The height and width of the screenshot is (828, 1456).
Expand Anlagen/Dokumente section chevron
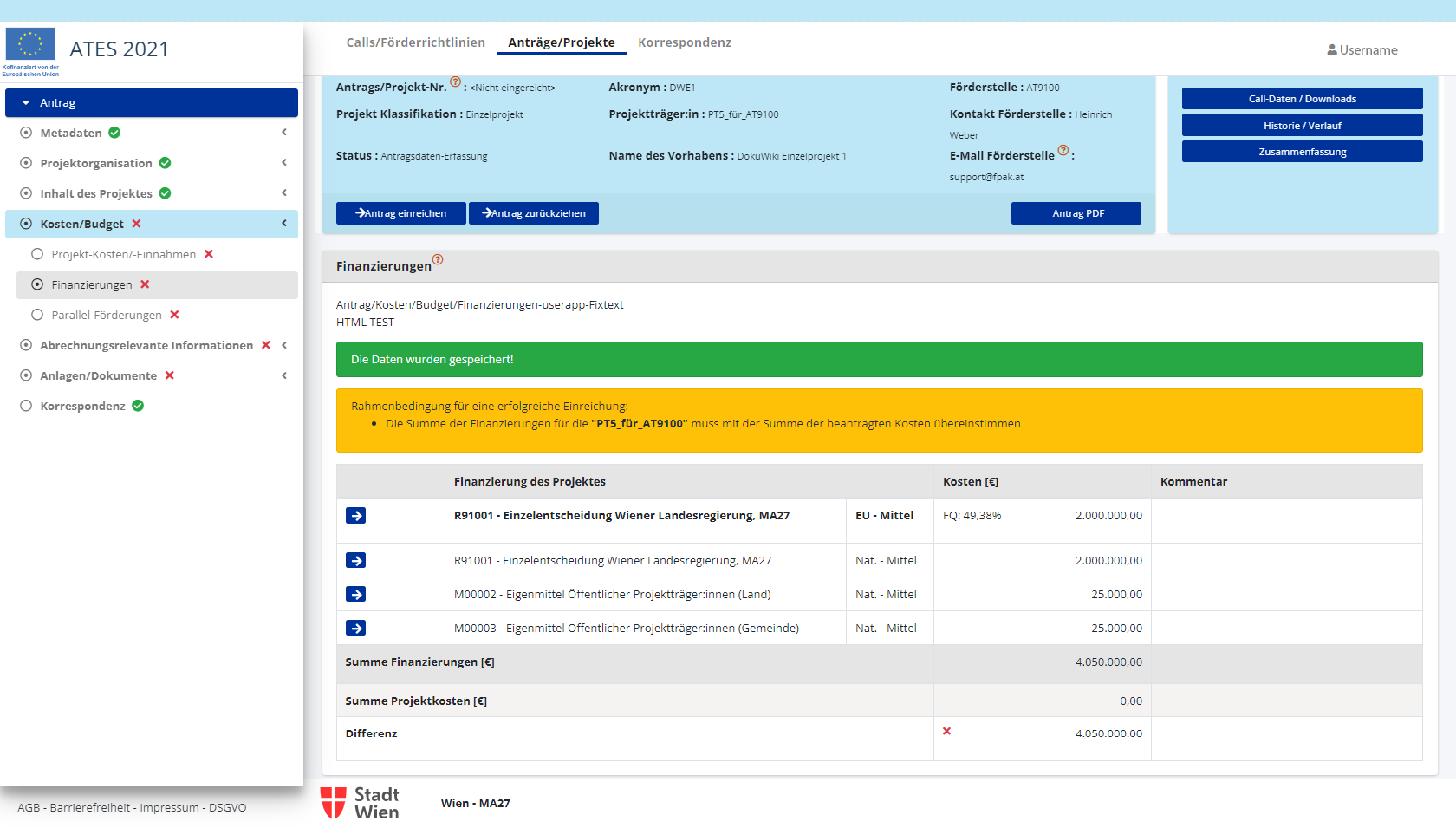[x=283, y=375]
